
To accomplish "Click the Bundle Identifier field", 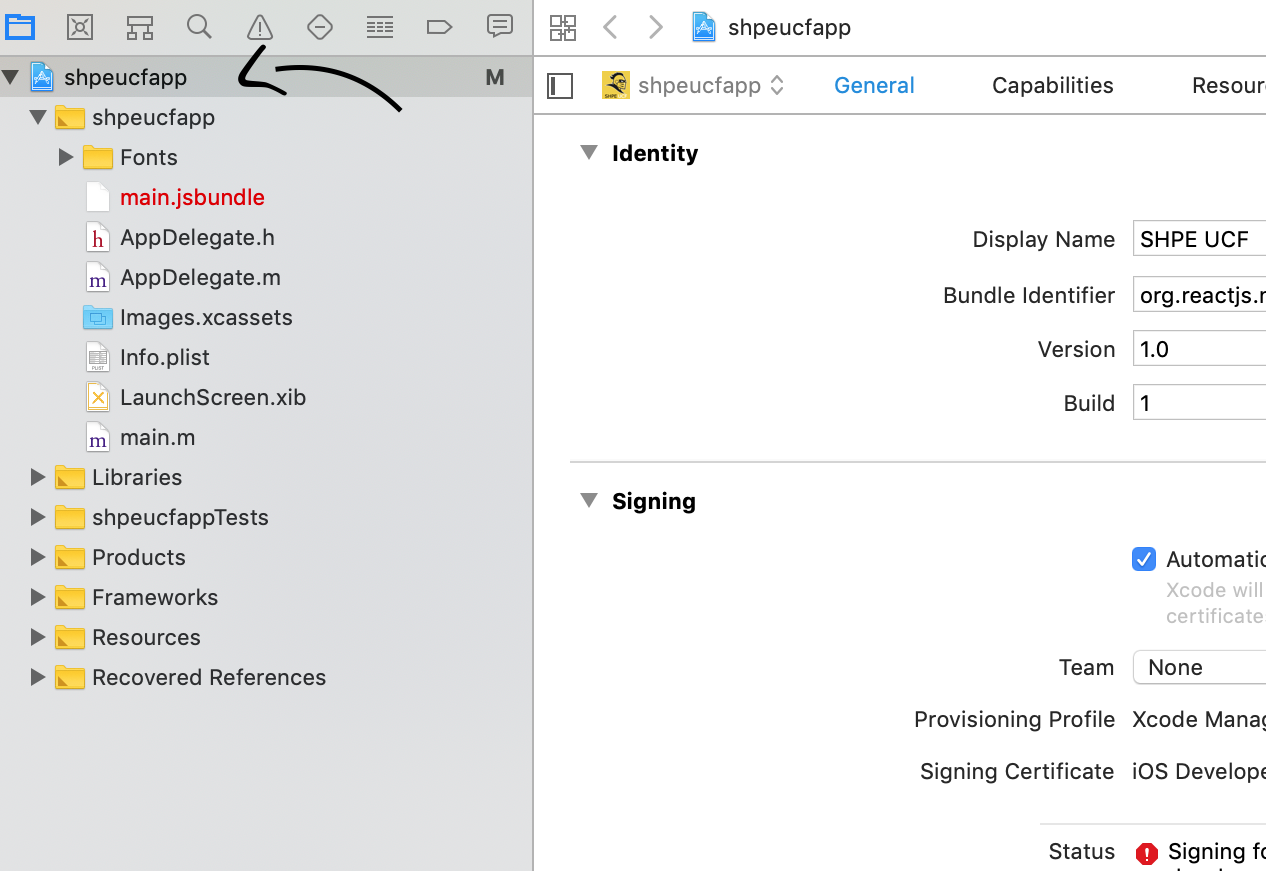I will point(1199,296).
